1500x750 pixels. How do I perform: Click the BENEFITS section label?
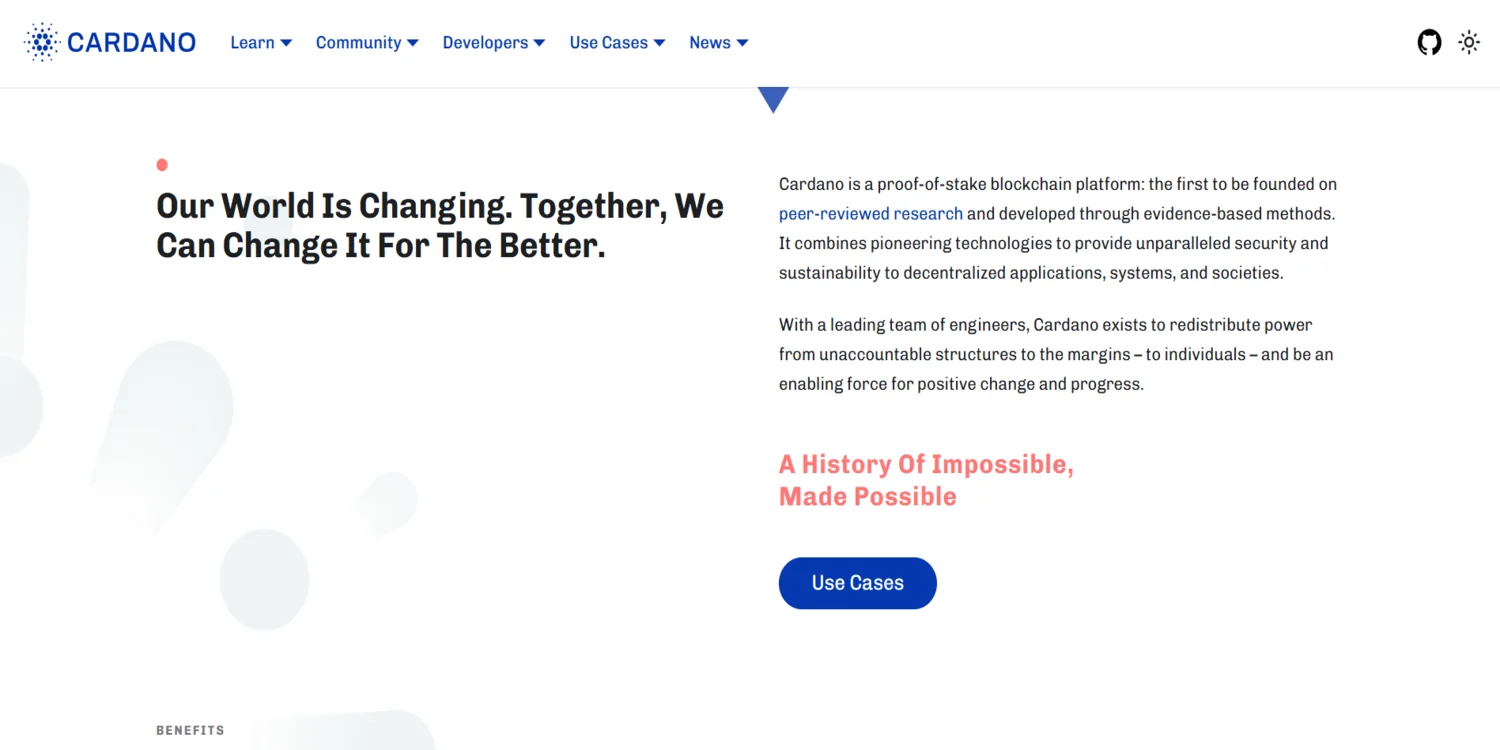pos(190,730)
